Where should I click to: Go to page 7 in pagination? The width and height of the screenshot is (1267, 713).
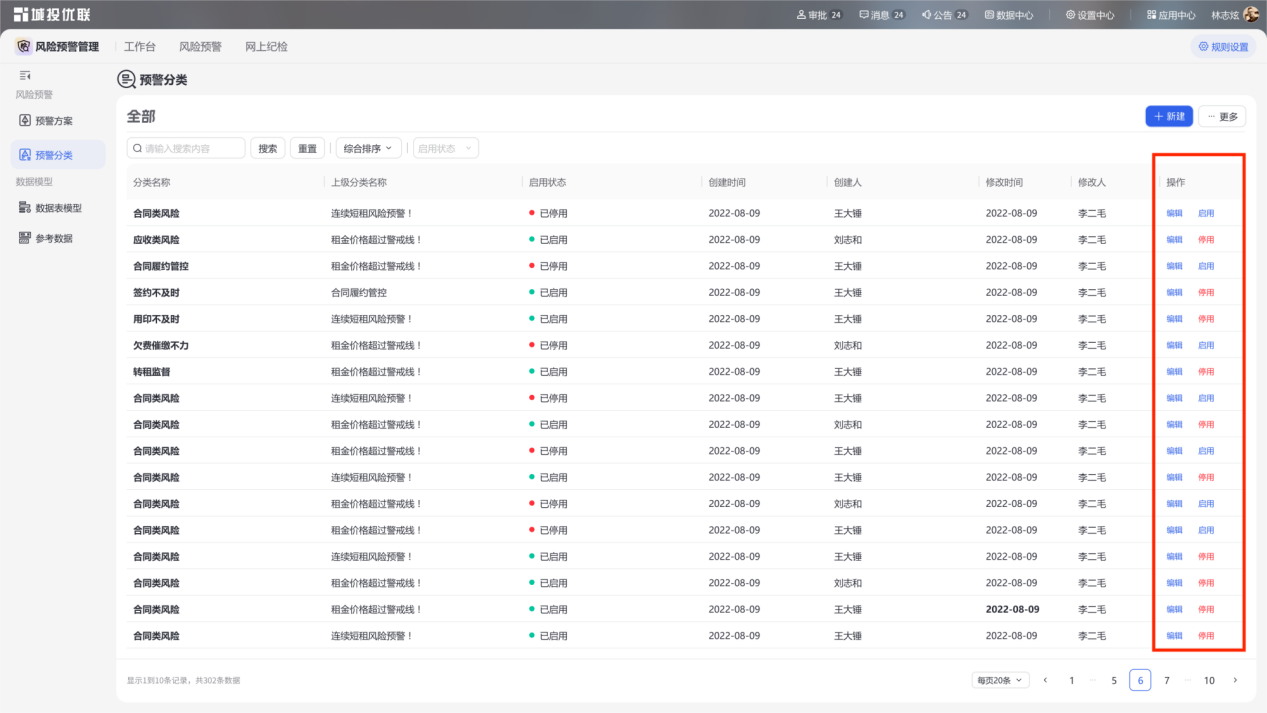[1166, 680]
